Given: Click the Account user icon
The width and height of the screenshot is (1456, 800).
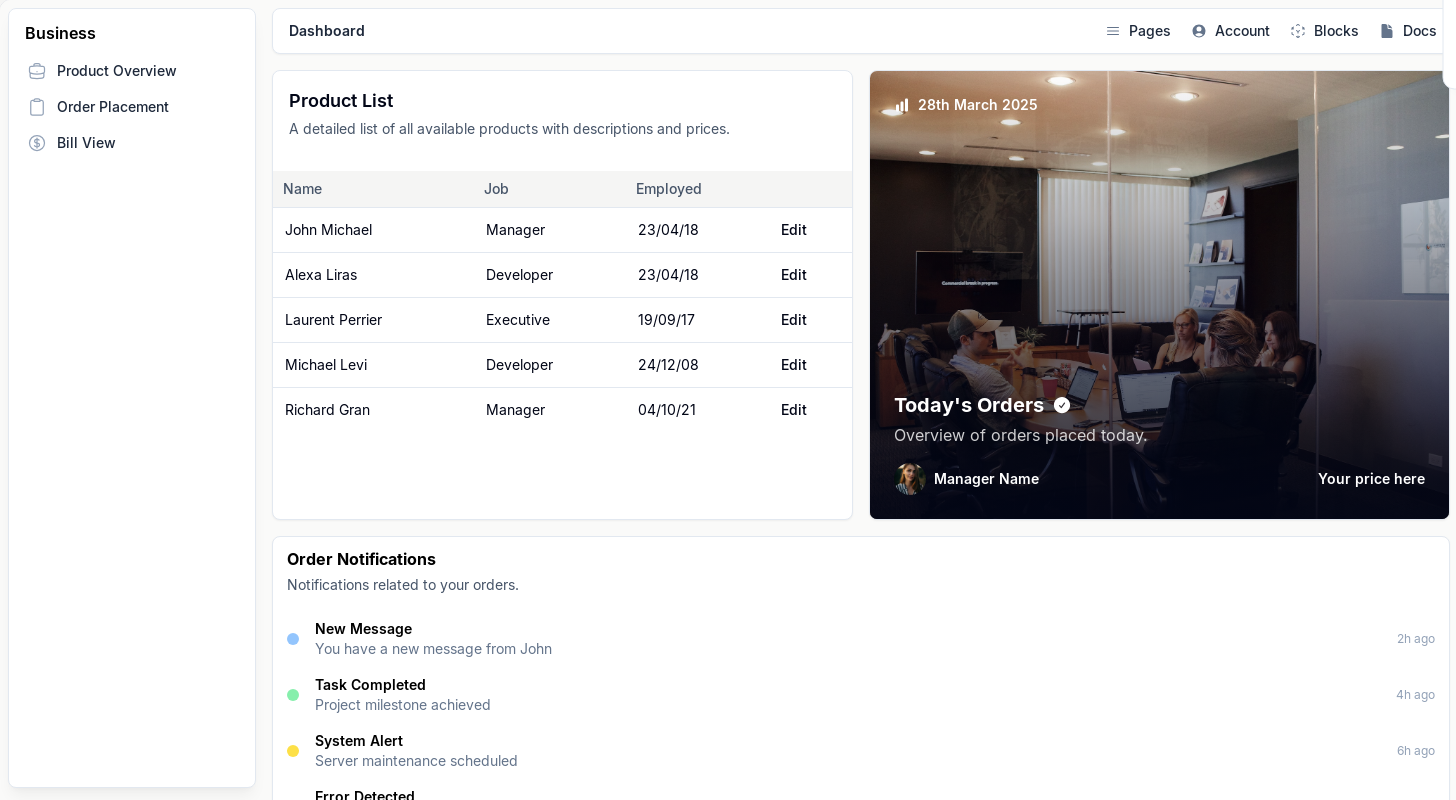Looking at the screenshot, I should tap(1199, 31).
